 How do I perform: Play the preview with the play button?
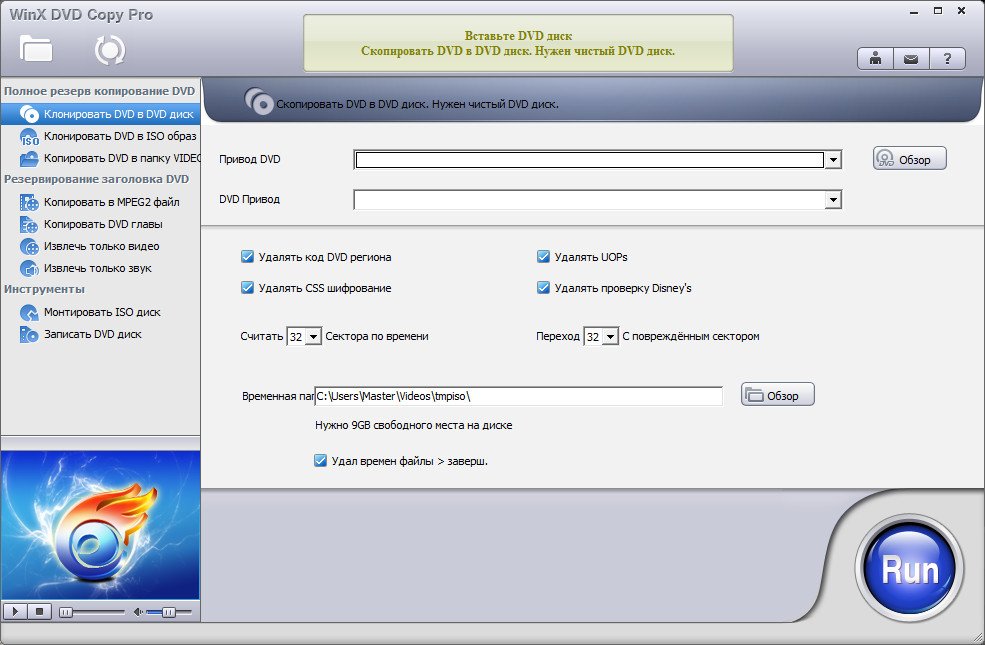tap(15, 612)
